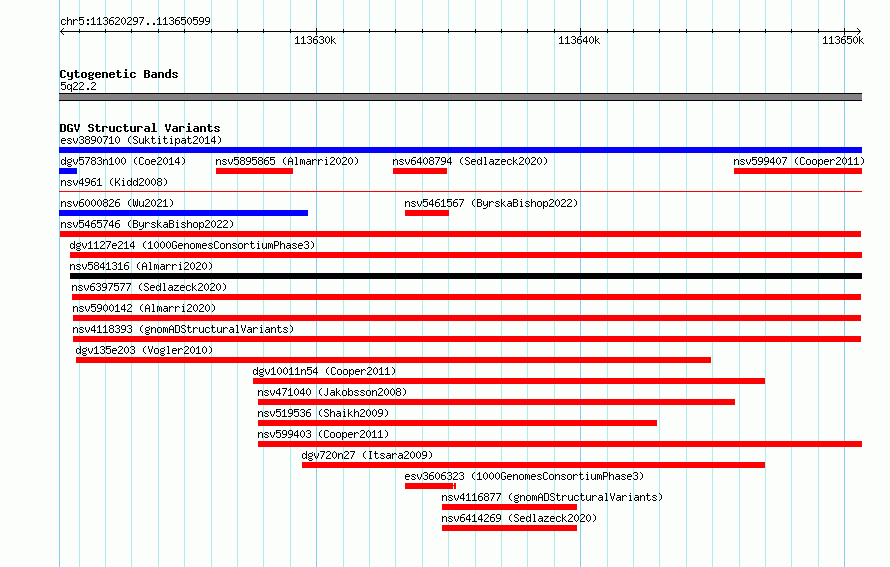
Task: Open dgv135e203 (Vogler2010) variant label
Action: (x=144, y=350)
